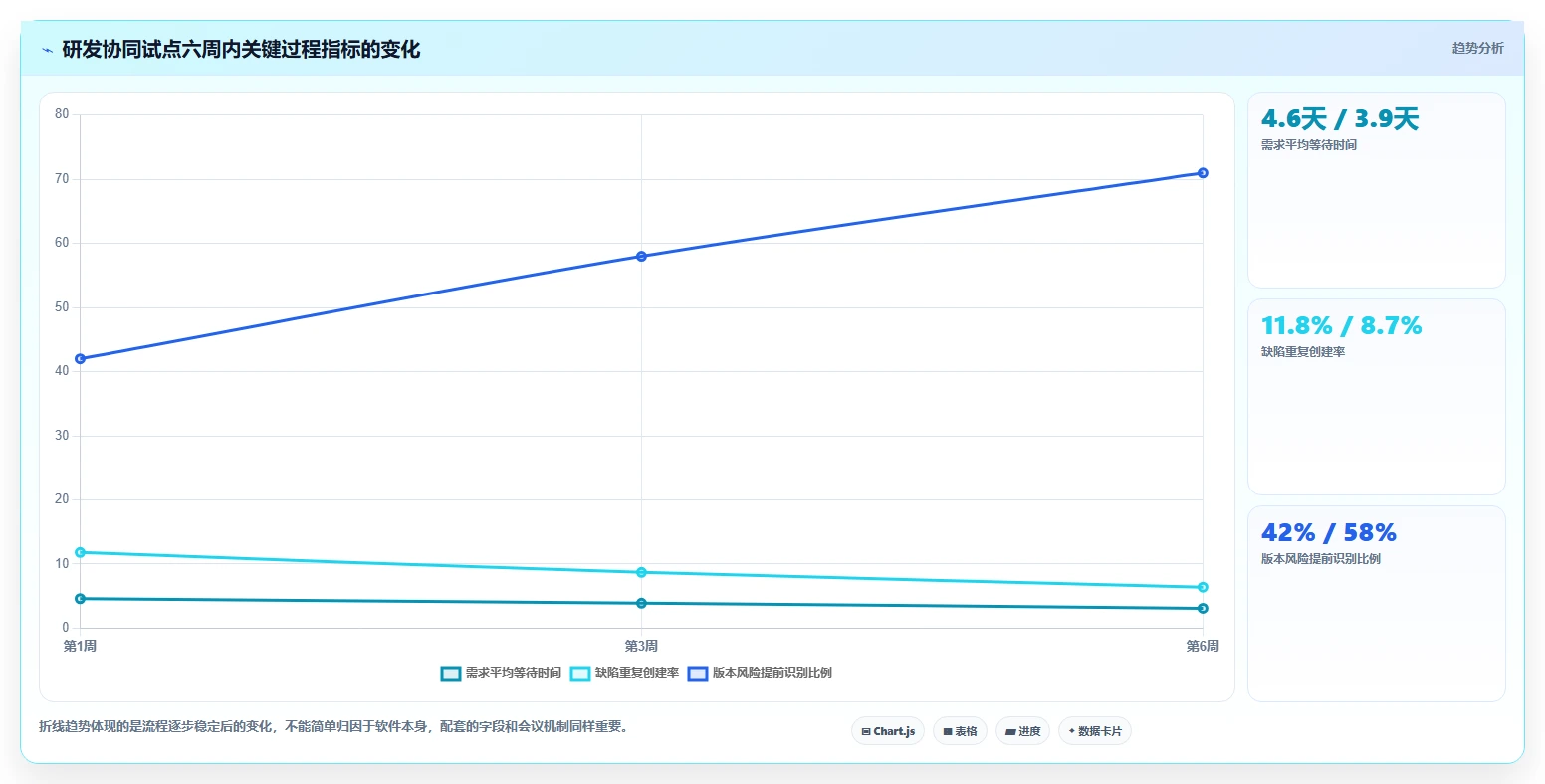Click the footnote text starting 折线趋势体现的是
This screenshot has height=784, width=1545.
[x=333, y=726]
